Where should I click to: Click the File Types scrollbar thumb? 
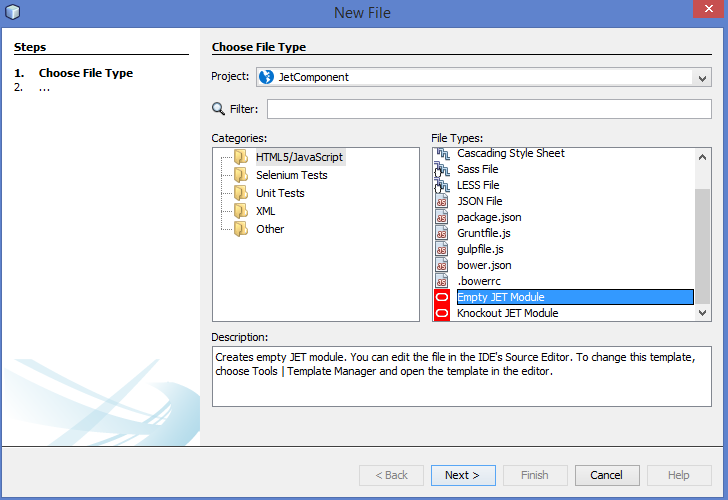702,247
